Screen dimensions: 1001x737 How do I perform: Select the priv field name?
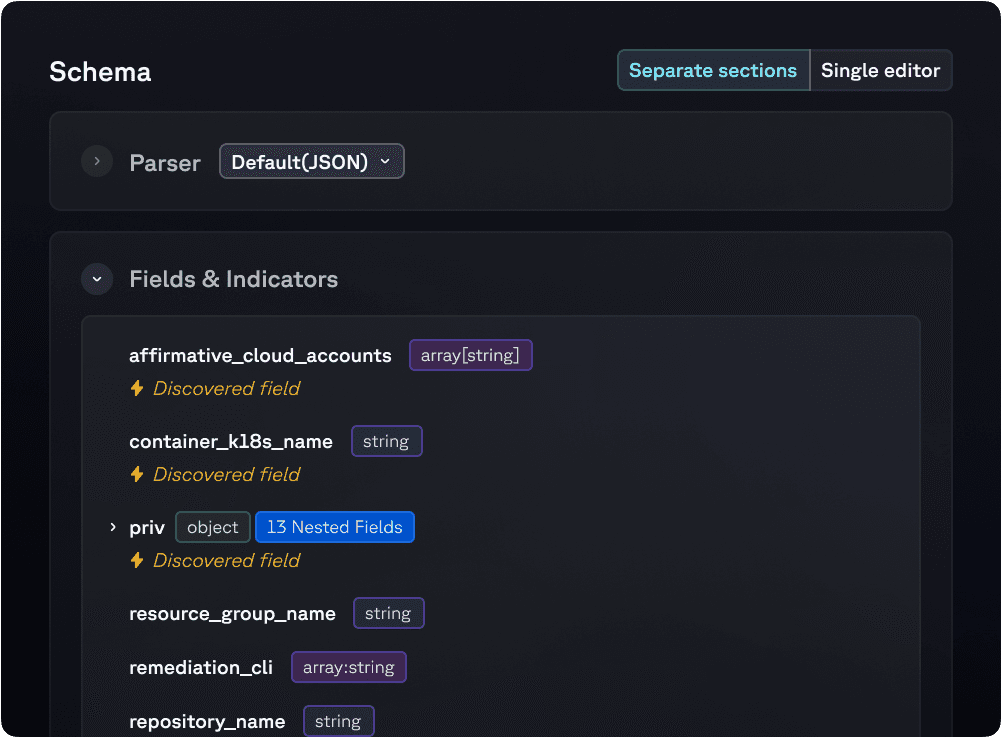(x=147, y=528)
